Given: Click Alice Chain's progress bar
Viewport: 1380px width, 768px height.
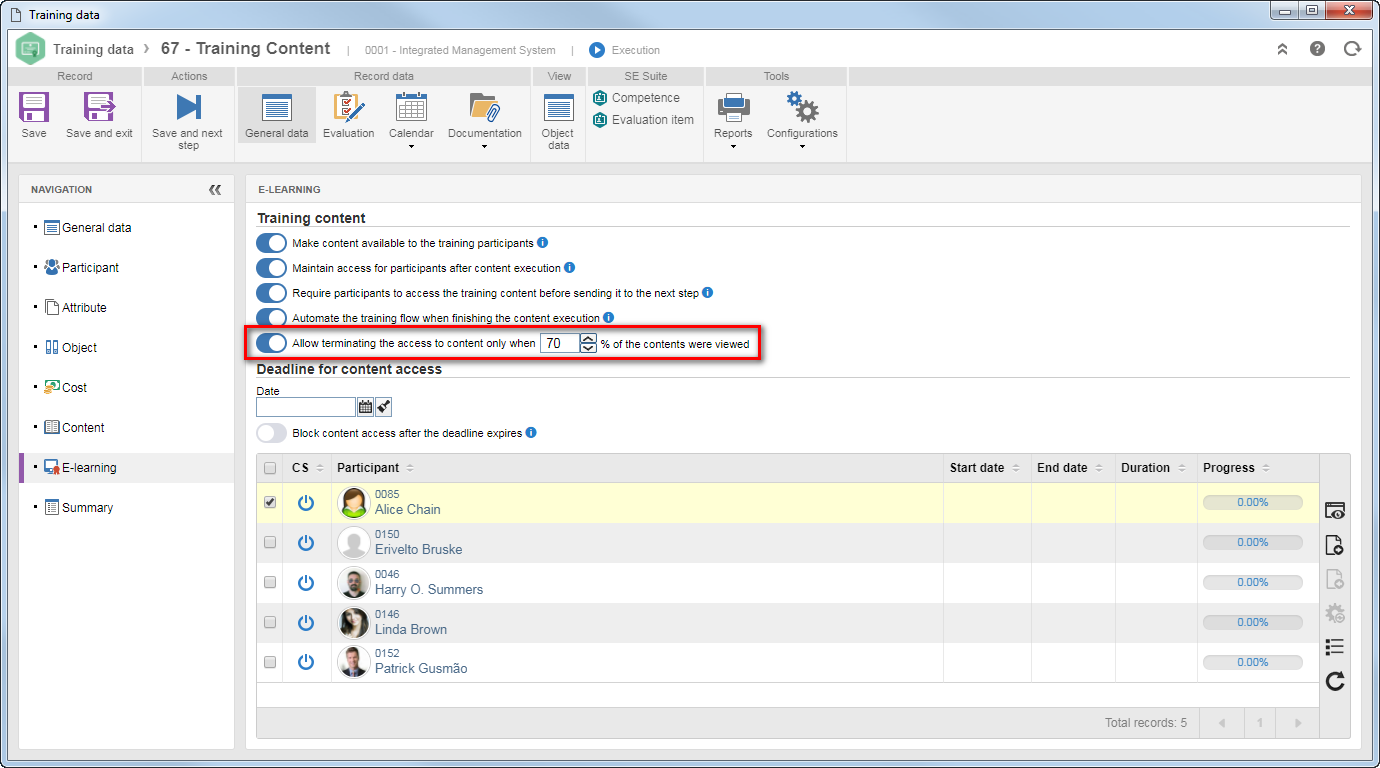Looking at the screenshot, I should click(x=1252, y=503).
